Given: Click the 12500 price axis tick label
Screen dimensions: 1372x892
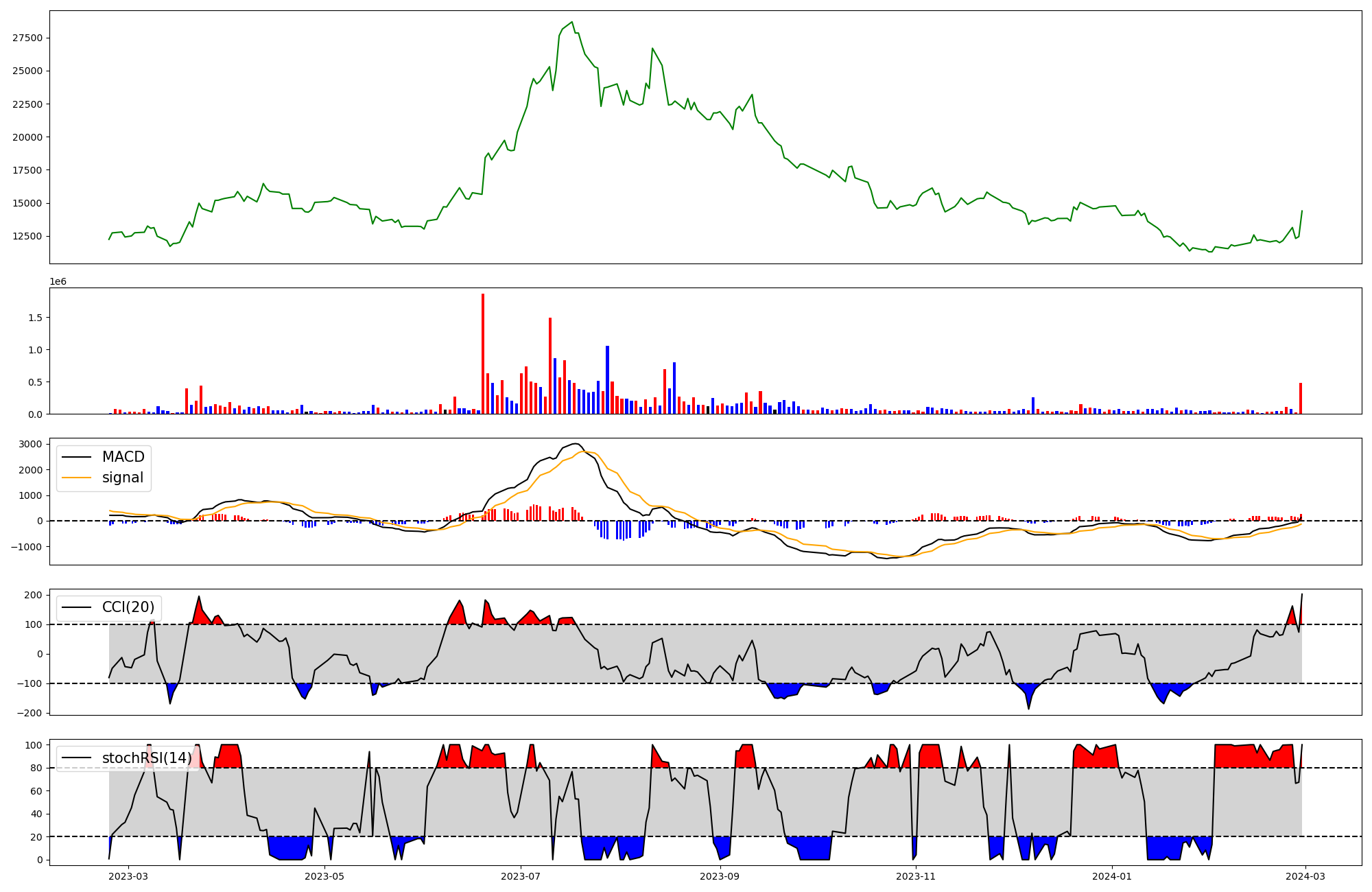Looking at the screenshot, I should [27, 236].
